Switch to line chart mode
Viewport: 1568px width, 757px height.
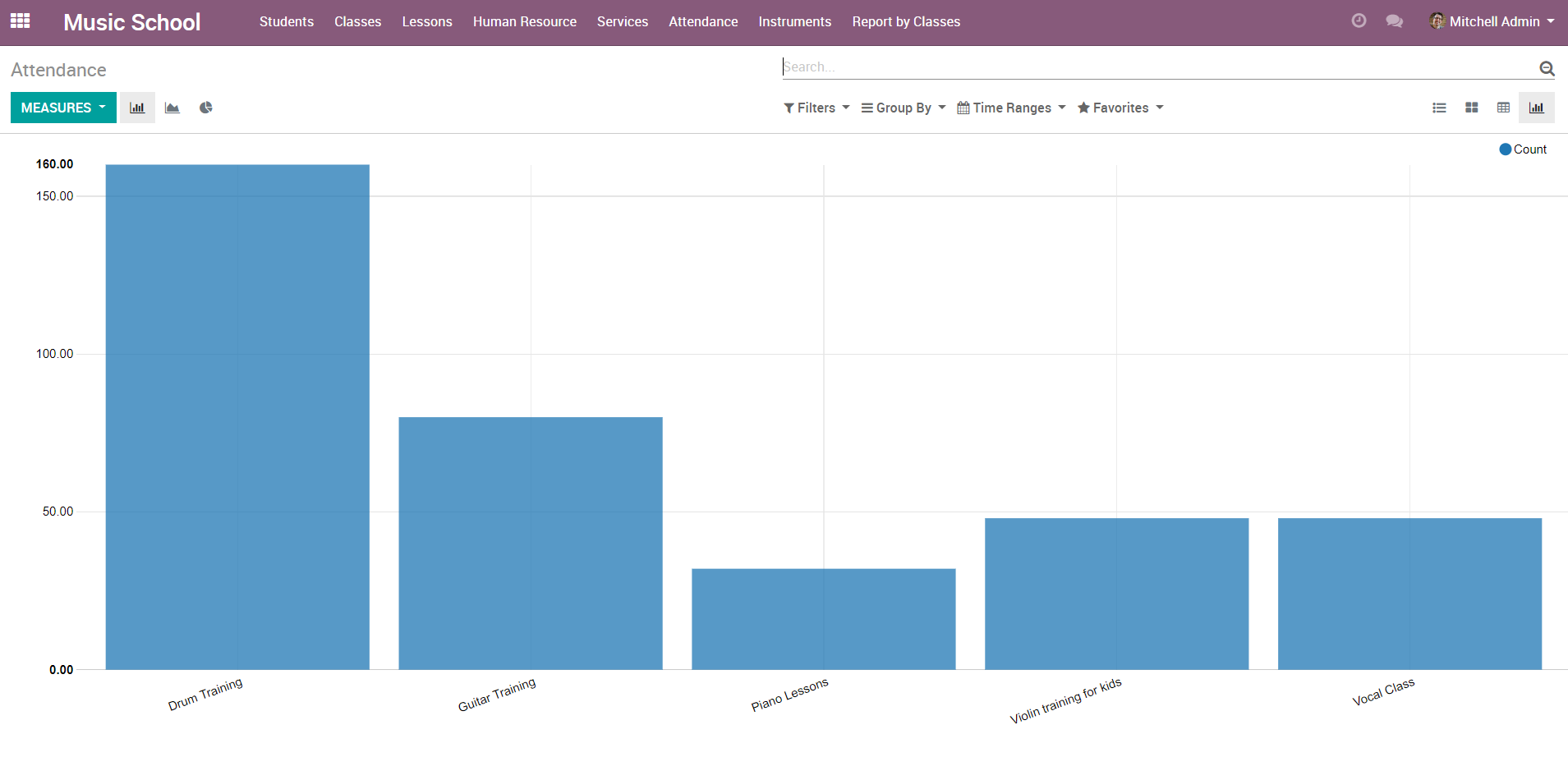pos(172,108)
